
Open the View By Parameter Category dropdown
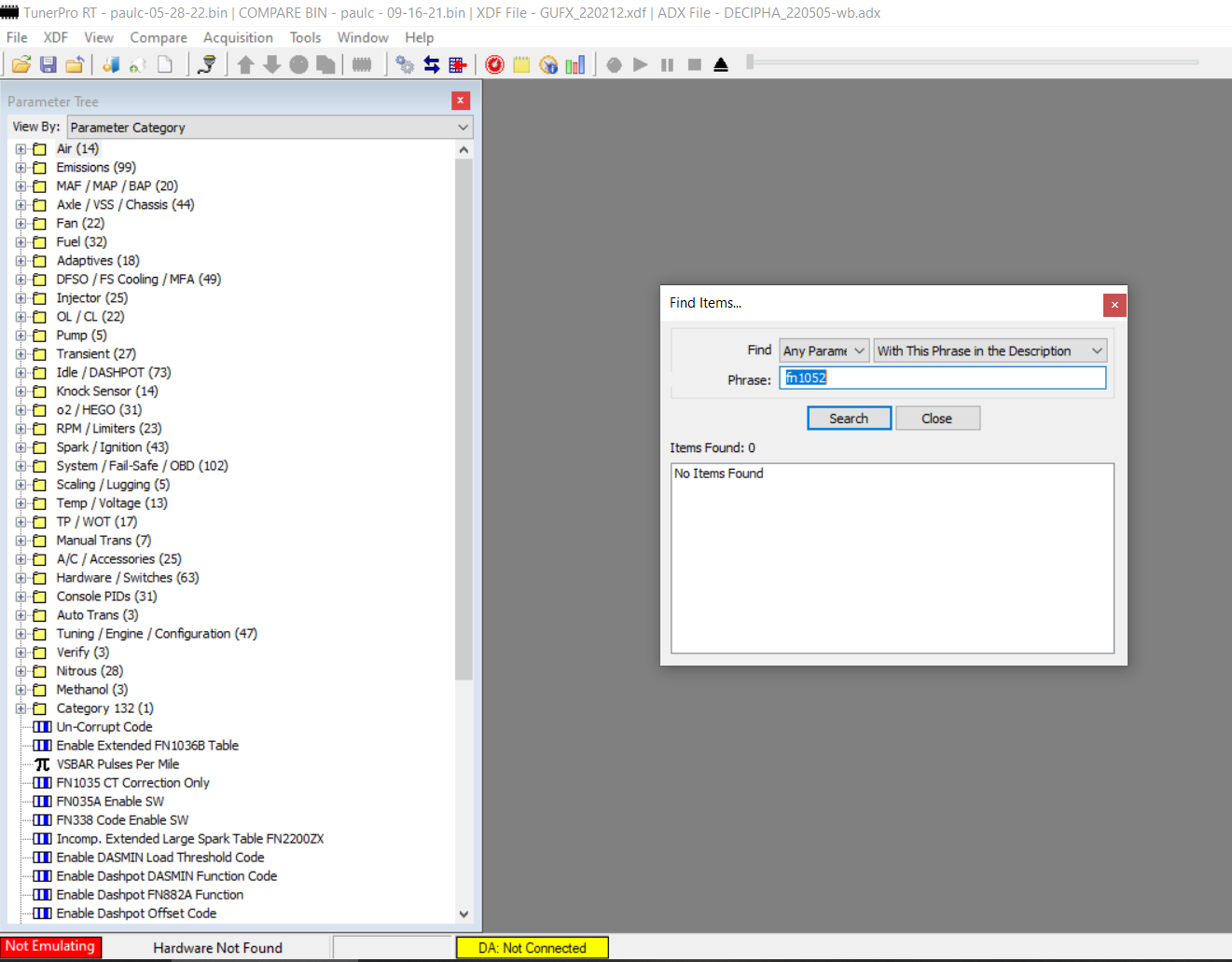pyautogui.click(x=270, y=128)
